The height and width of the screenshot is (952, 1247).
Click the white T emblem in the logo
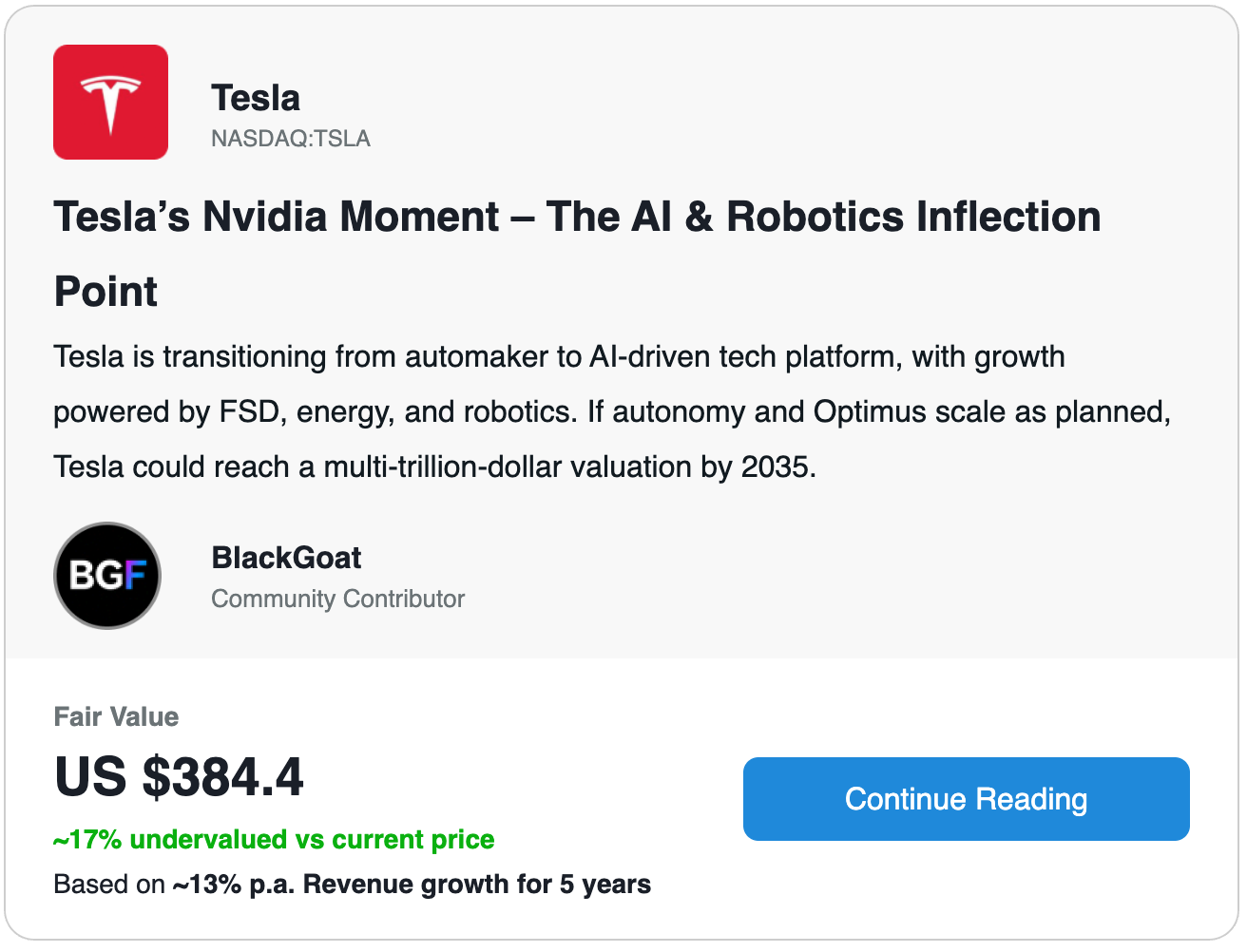(110, 104)
